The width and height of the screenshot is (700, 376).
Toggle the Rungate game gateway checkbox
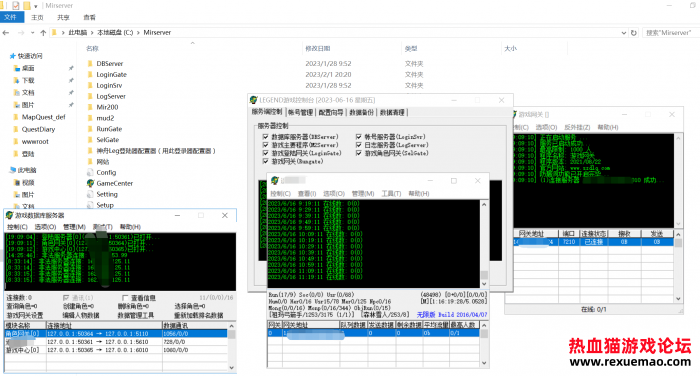266,161
